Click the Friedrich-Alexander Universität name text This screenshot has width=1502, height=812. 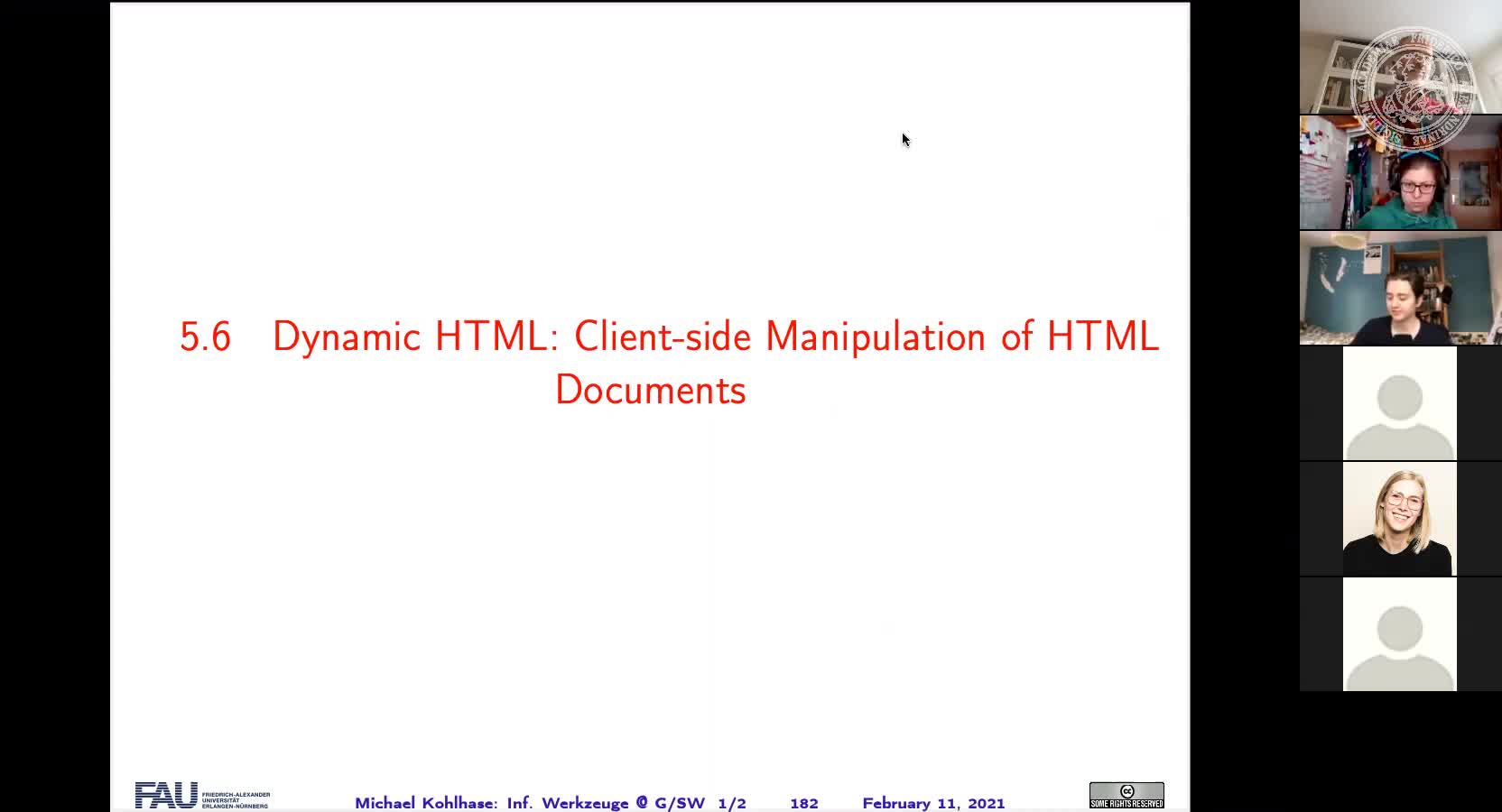(x=236, y=799)
